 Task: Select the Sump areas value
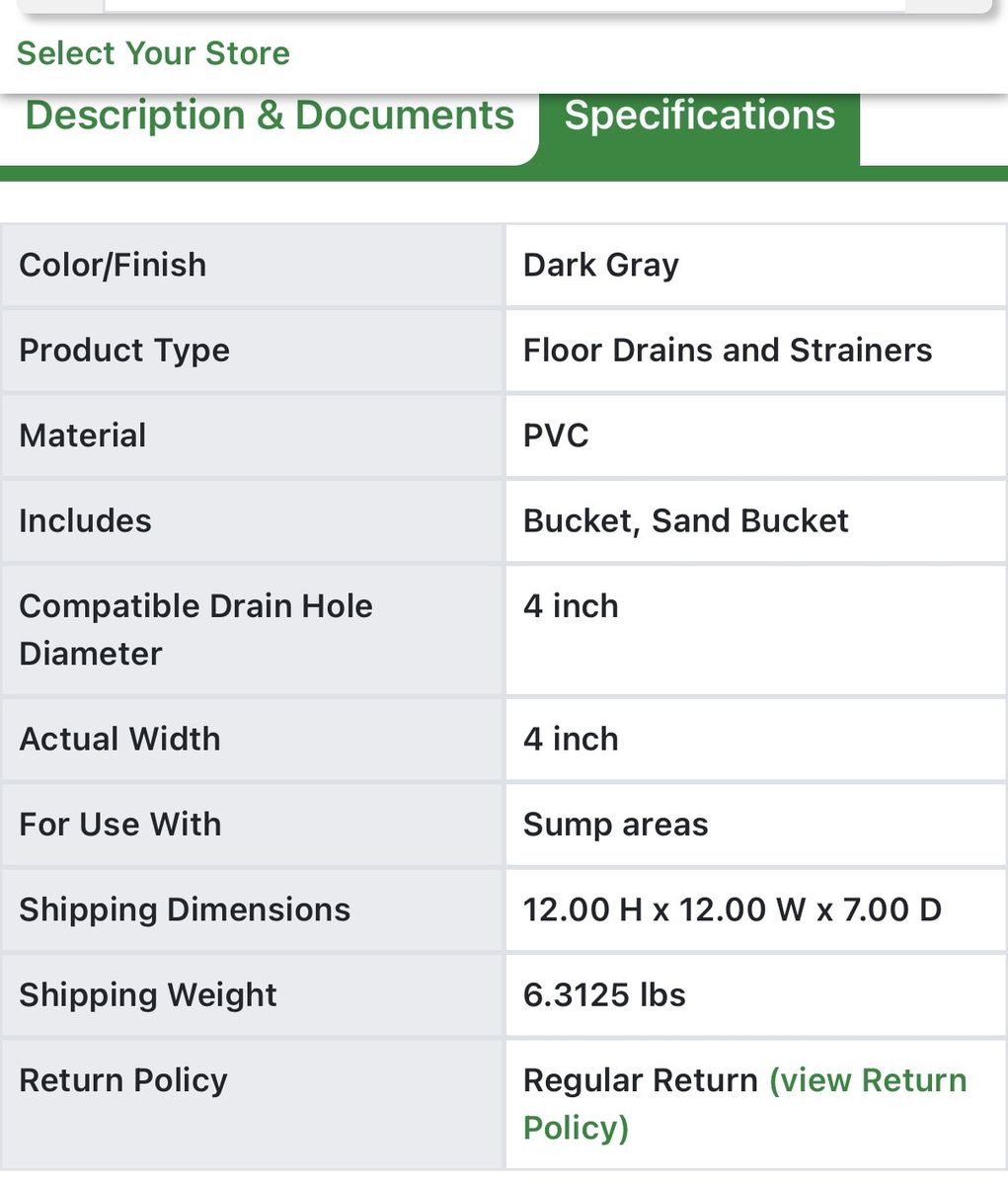tap(615, 825)
